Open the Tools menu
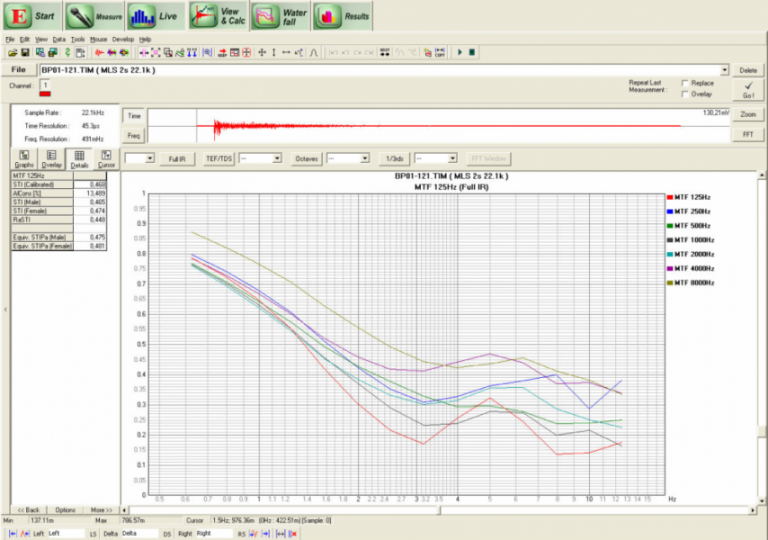This screenshot has height=540, width=768. (77, 39)
